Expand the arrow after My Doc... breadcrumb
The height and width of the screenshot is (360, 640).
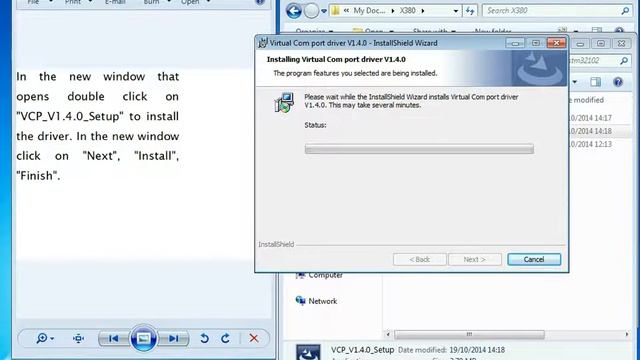[393, 11]
